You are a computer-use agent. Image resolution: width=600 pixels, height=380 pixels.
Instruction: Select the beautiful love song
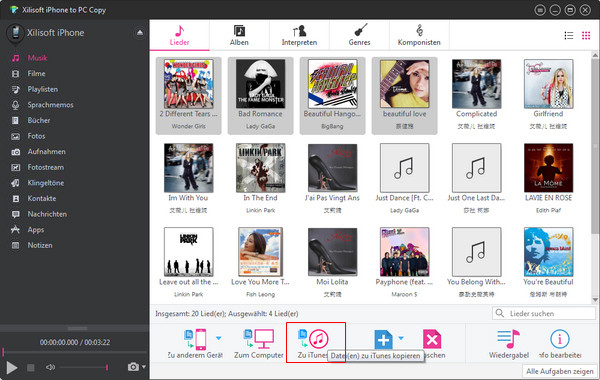click(x=404, y=96)
